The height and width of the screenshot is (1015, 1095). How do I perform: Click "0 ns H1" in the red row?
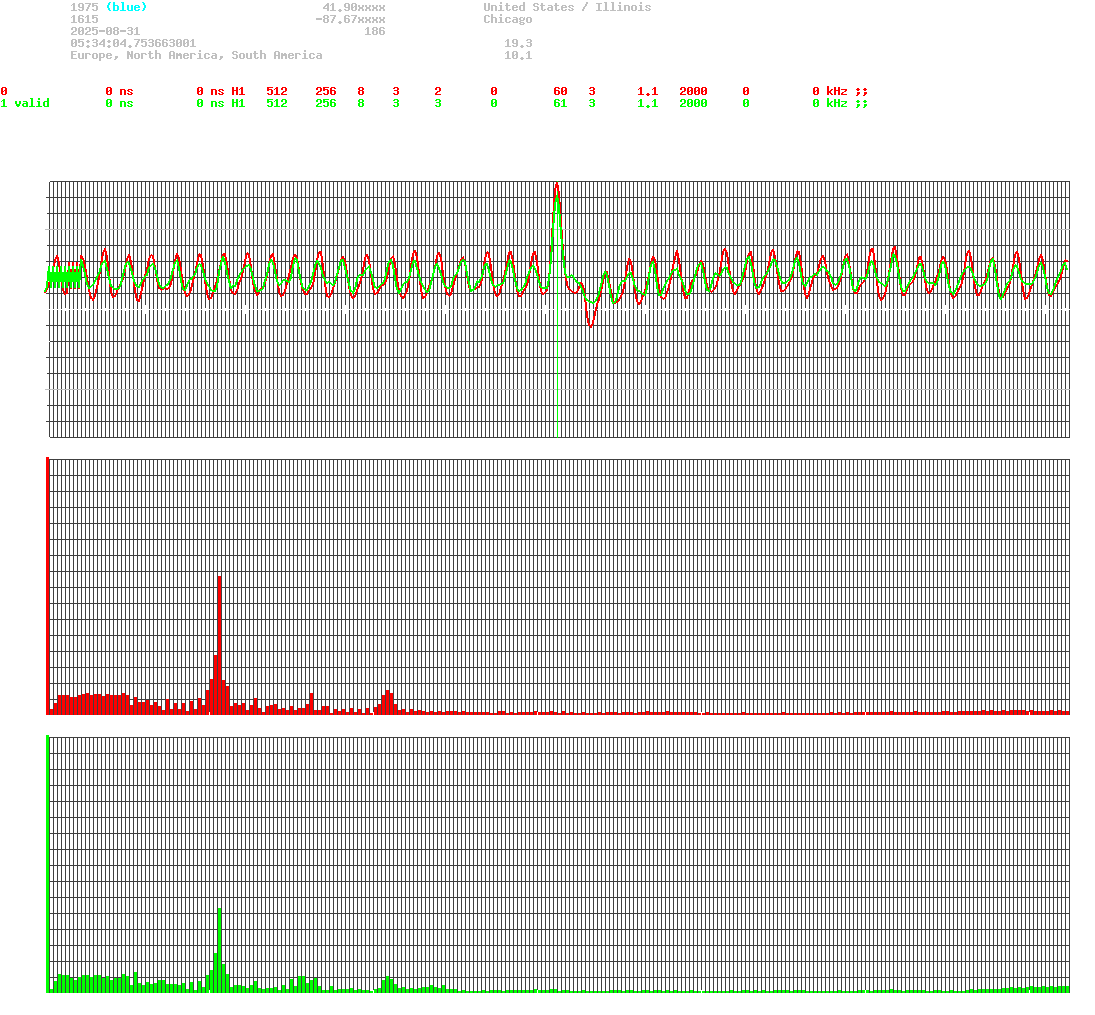(x=221, y=92)
